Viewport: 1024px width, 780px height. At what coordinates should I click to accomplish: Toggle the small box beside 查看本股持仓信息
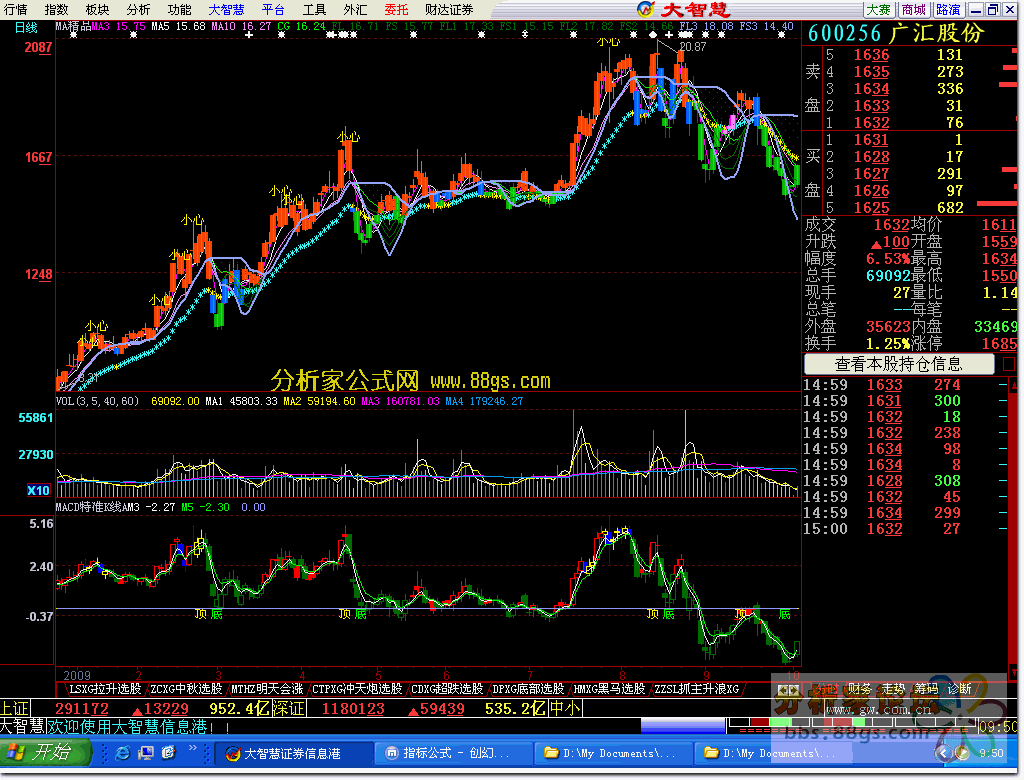click(1009, 364)
